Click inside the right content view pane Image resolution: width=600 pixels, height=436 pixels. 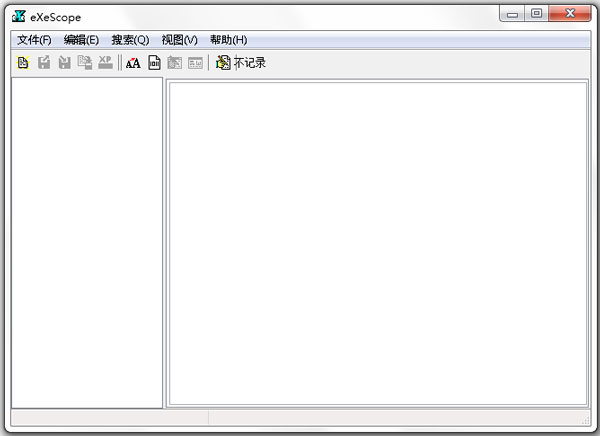(378, 243)
